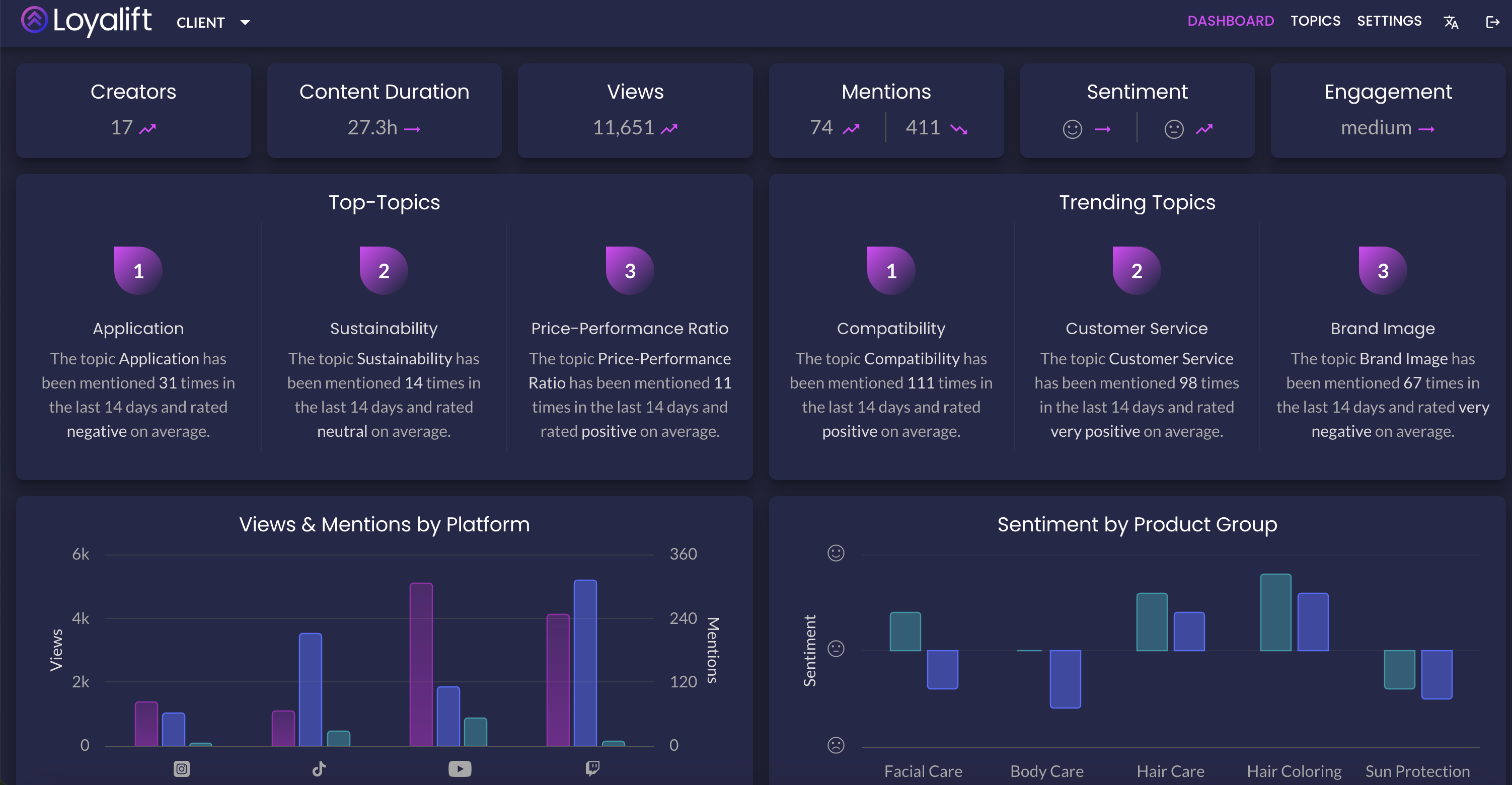Open the SETTINGS tab
The height and width of the screenshot is (785, 1512).
[x=1389, y=21]
